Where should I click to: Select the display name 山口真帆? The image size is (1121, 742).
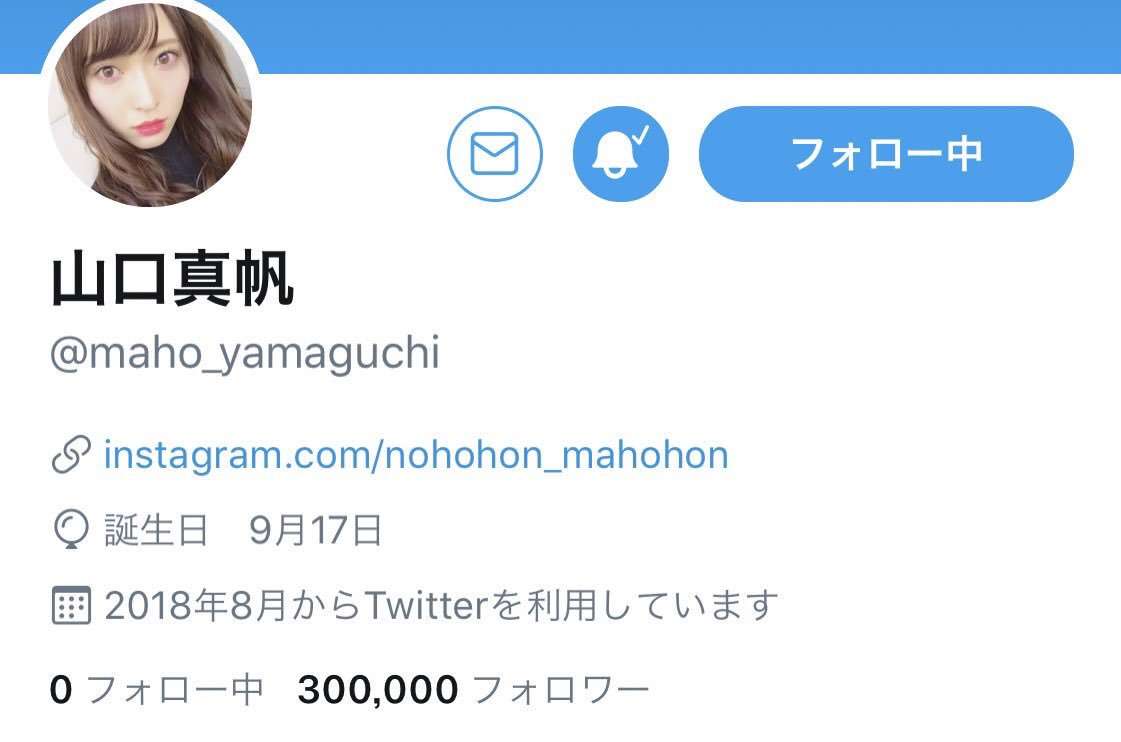(x=172, y=279)
